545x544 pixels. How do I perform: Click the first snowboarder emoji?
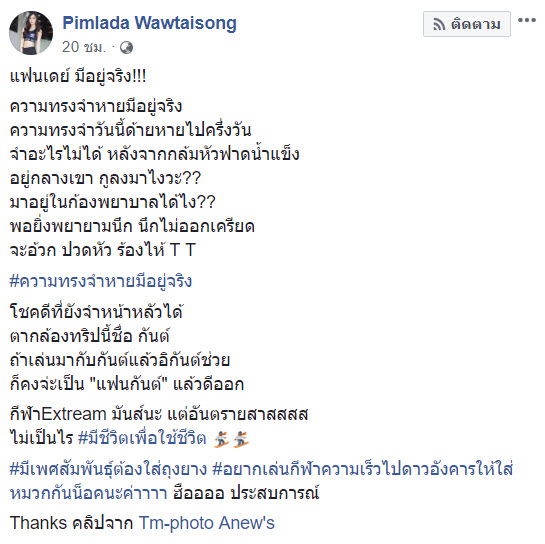point(222,439)
